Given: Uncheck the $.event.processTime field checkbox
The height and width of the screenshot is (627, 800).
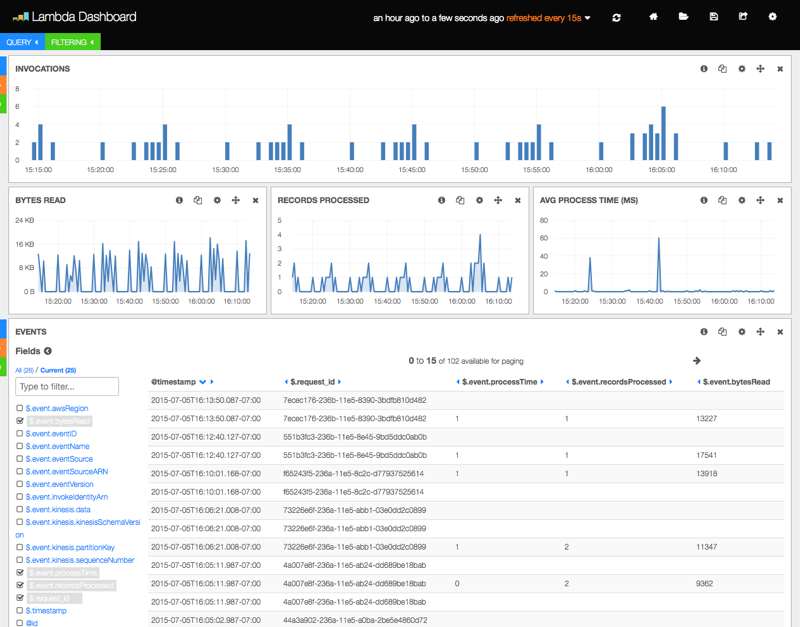Looking at the screenshot, I should (18, 574).
